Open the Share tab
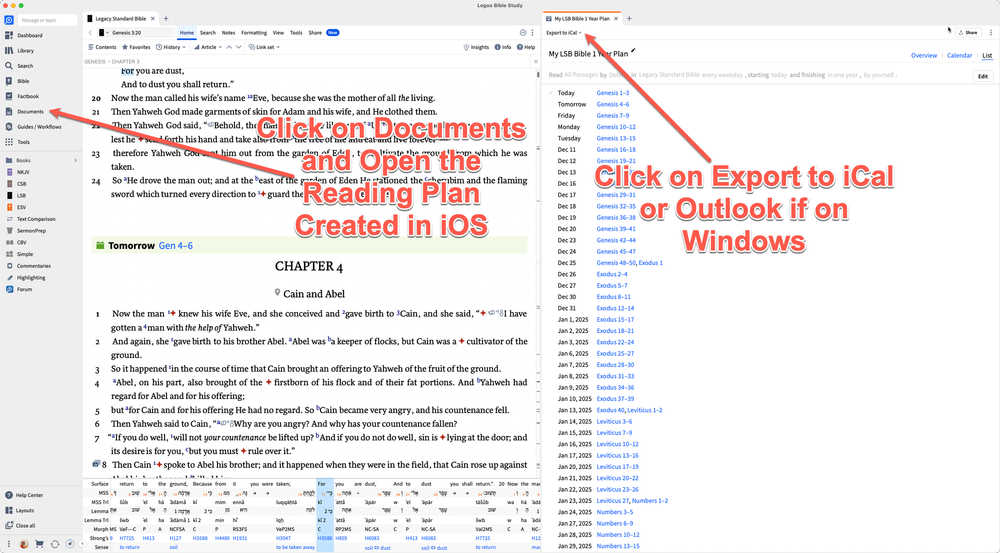 [315, 33]
